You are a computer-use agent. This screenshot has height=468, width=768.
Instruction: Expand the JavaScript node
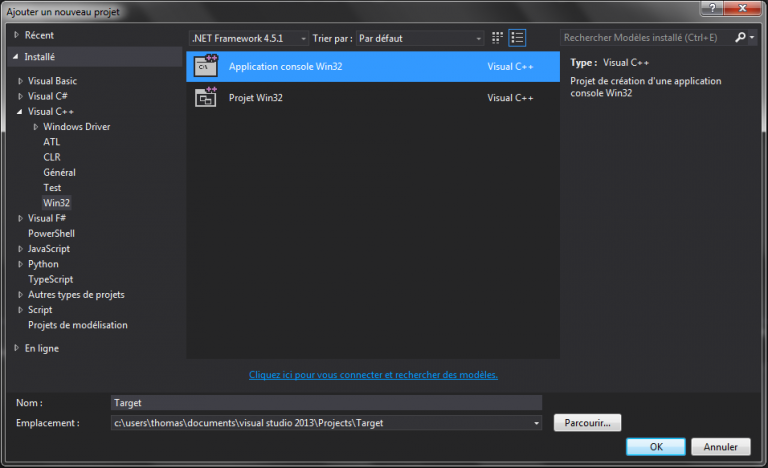tap(20, 249)
